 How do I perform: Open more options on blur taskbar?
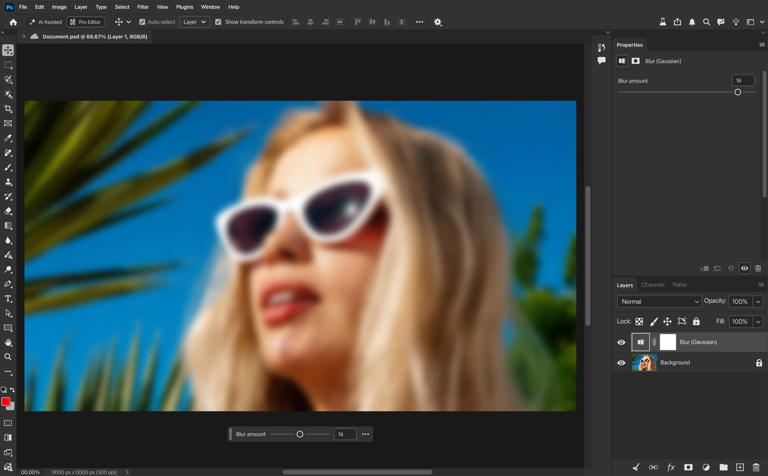tap(365, 434)
